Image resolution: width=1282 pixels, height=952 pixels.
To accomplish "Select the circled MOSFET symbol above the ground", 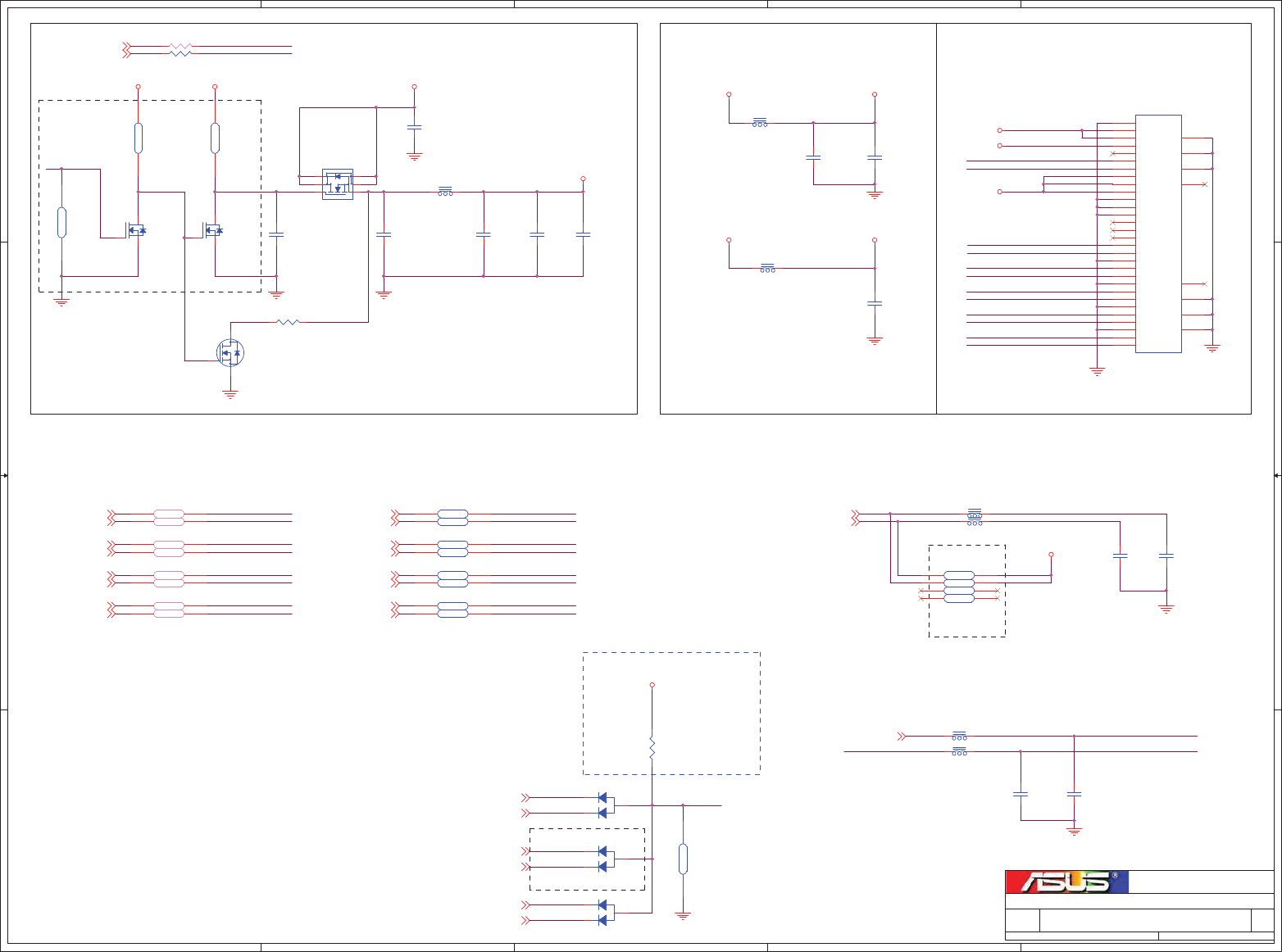I will 230,353.
